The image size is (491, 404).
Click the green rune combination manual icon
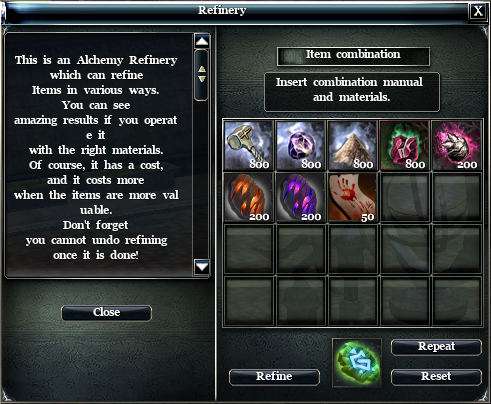click(357, 363)
